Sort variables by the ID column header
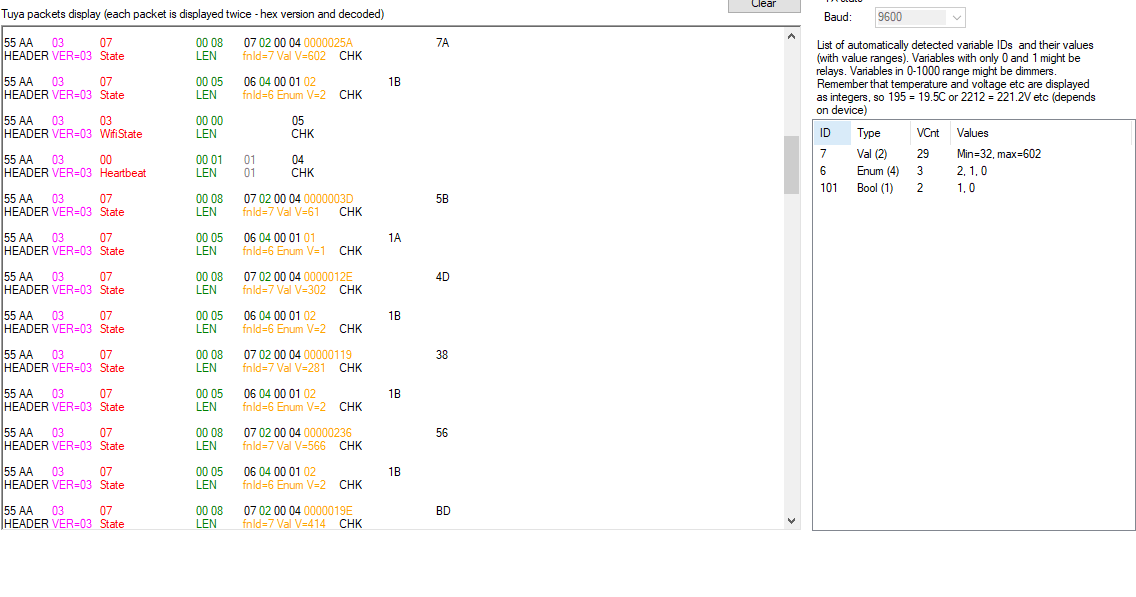 tap(832, 133)
